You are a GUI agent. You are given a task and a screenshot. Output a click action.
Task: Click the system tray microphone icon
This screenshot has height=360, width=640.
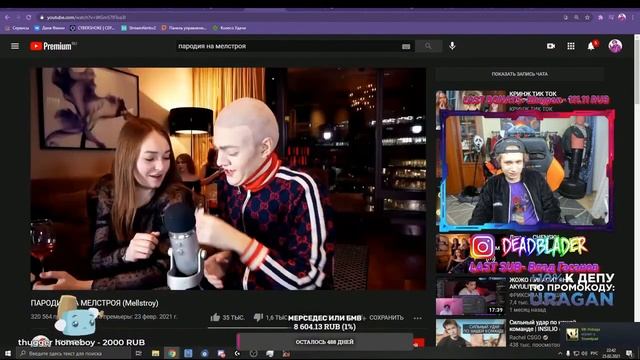(x=568, y=353)
